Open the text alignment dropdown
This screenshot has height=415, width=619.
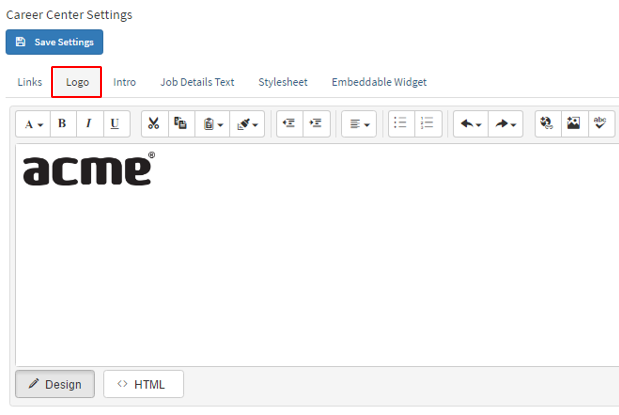[359, 124]
